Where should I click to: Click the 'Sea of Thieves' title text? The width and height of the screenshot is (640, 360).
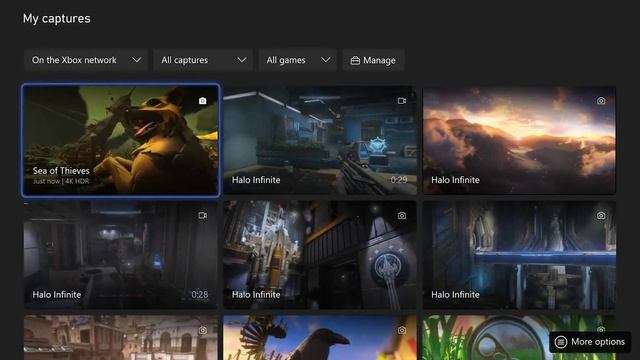pos(61,171)
